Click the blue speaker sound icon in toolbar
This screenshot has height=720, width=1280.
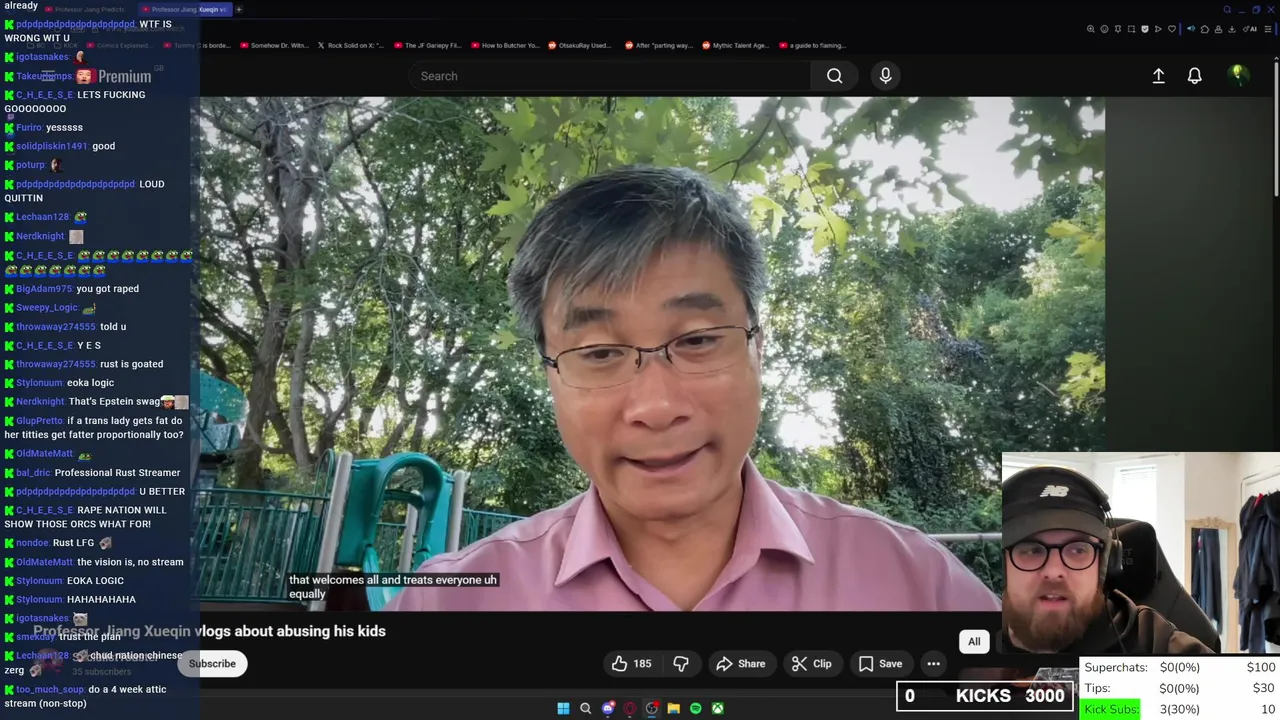[x=1191, y=29]
